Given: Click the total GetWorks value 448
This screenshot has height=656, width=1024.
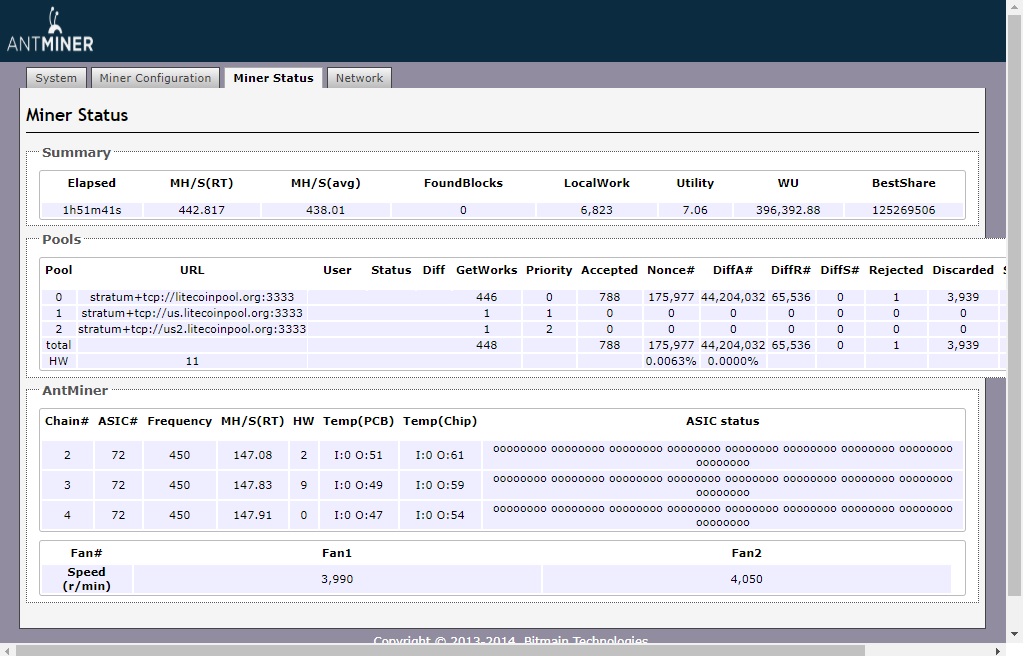Looking at the screenshot, I should click(487, 345).
